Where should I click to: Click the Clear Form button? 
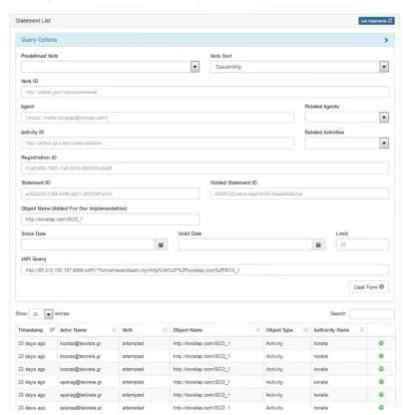coord(369,287)
